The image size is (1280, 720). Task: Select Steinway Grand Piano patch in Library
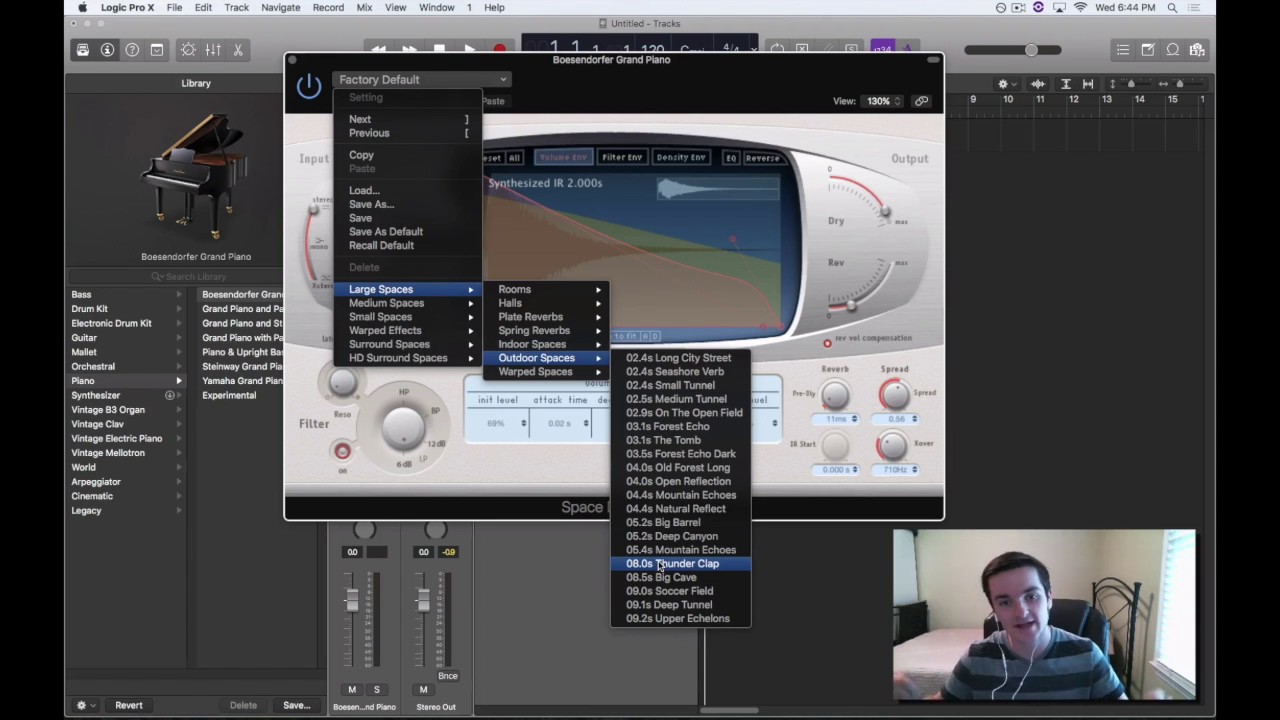point(242,367)
